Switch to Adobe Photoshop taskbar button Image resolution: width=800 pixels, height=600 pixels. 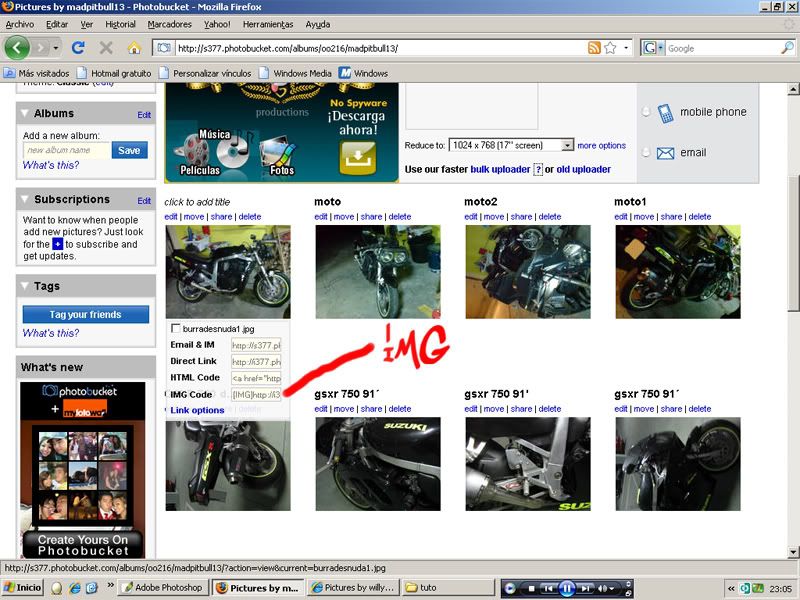[163, 588]
